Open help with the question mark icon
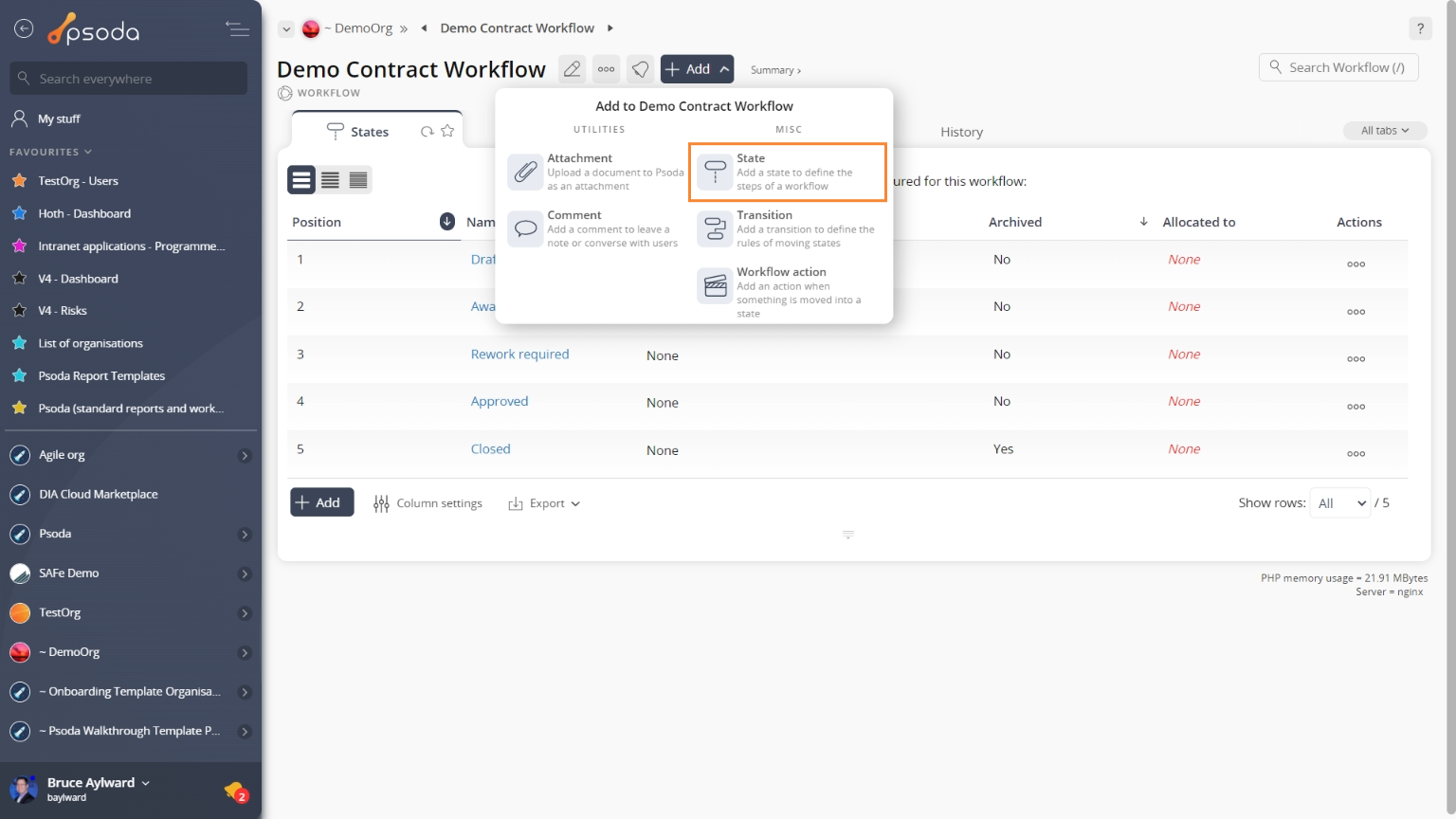The image size is (1456, 819). pos(1420,28)
